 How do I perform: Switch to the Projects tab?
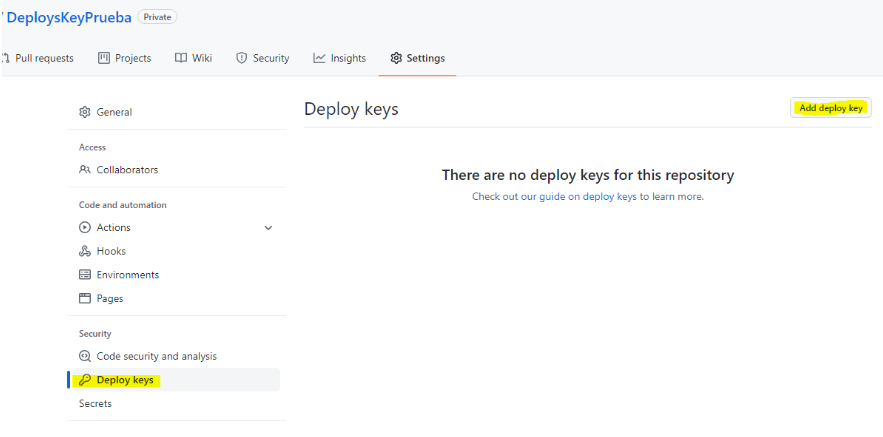point(124,58)
